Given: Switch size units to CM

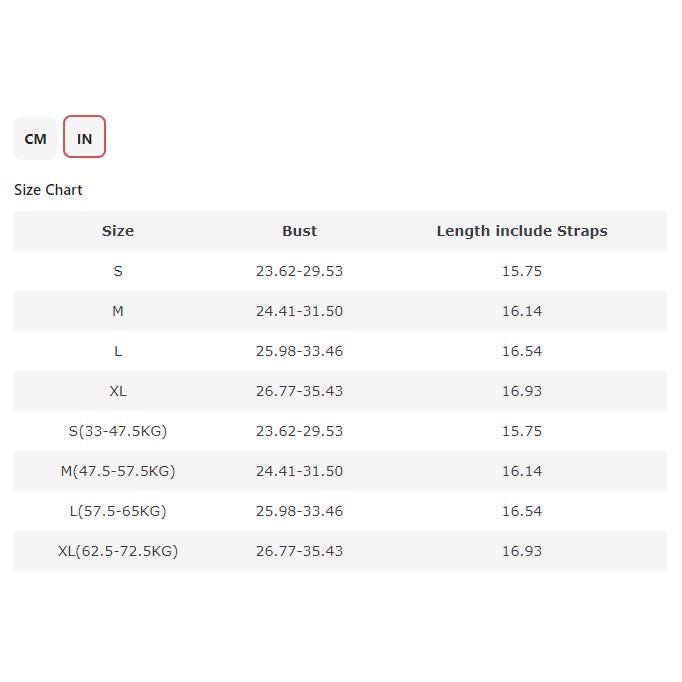Looking at the screenshot, I should [x=35, y=138].
